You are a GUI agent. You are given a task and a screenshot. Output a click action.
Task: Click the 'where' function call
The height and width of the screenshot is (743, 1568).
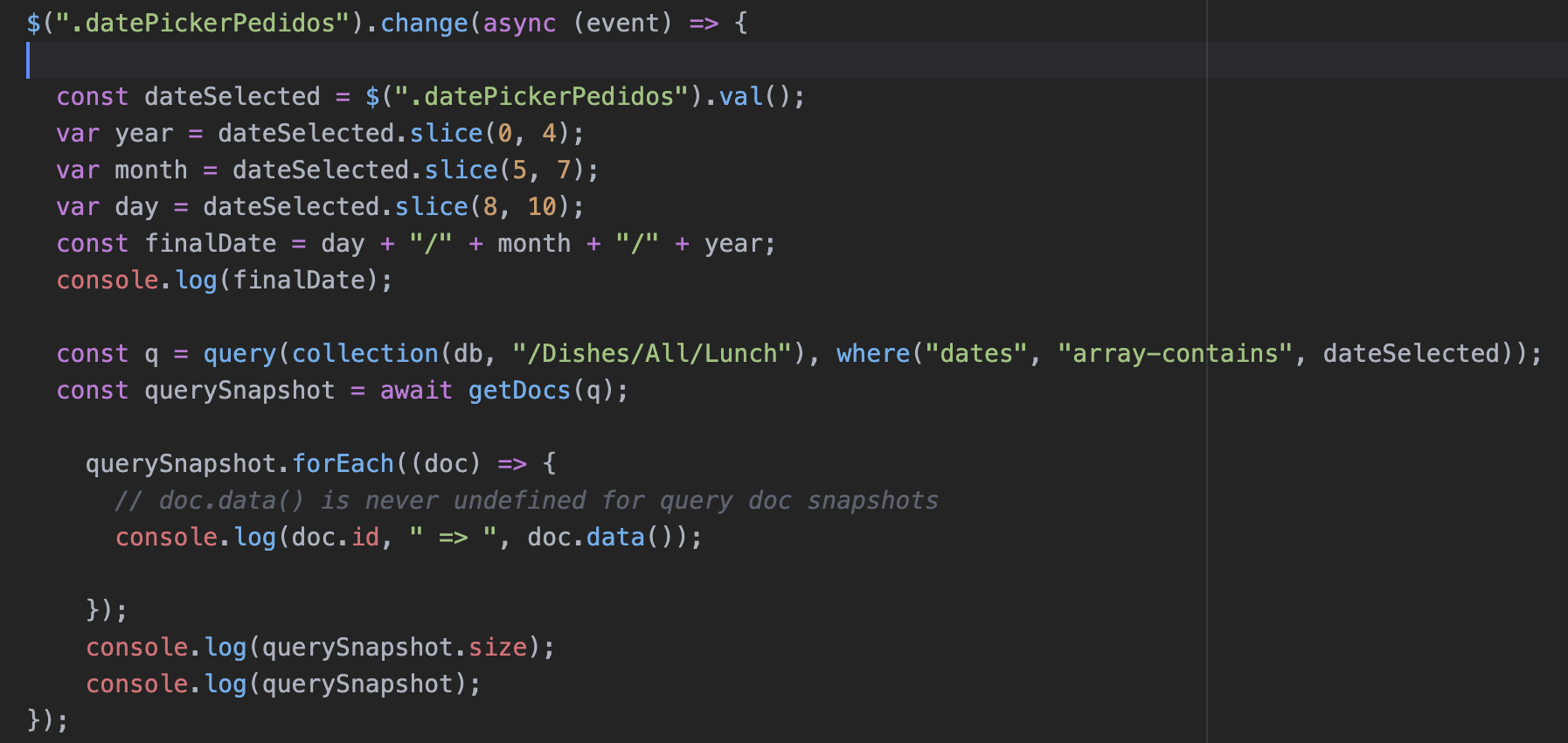click(873, 353)
